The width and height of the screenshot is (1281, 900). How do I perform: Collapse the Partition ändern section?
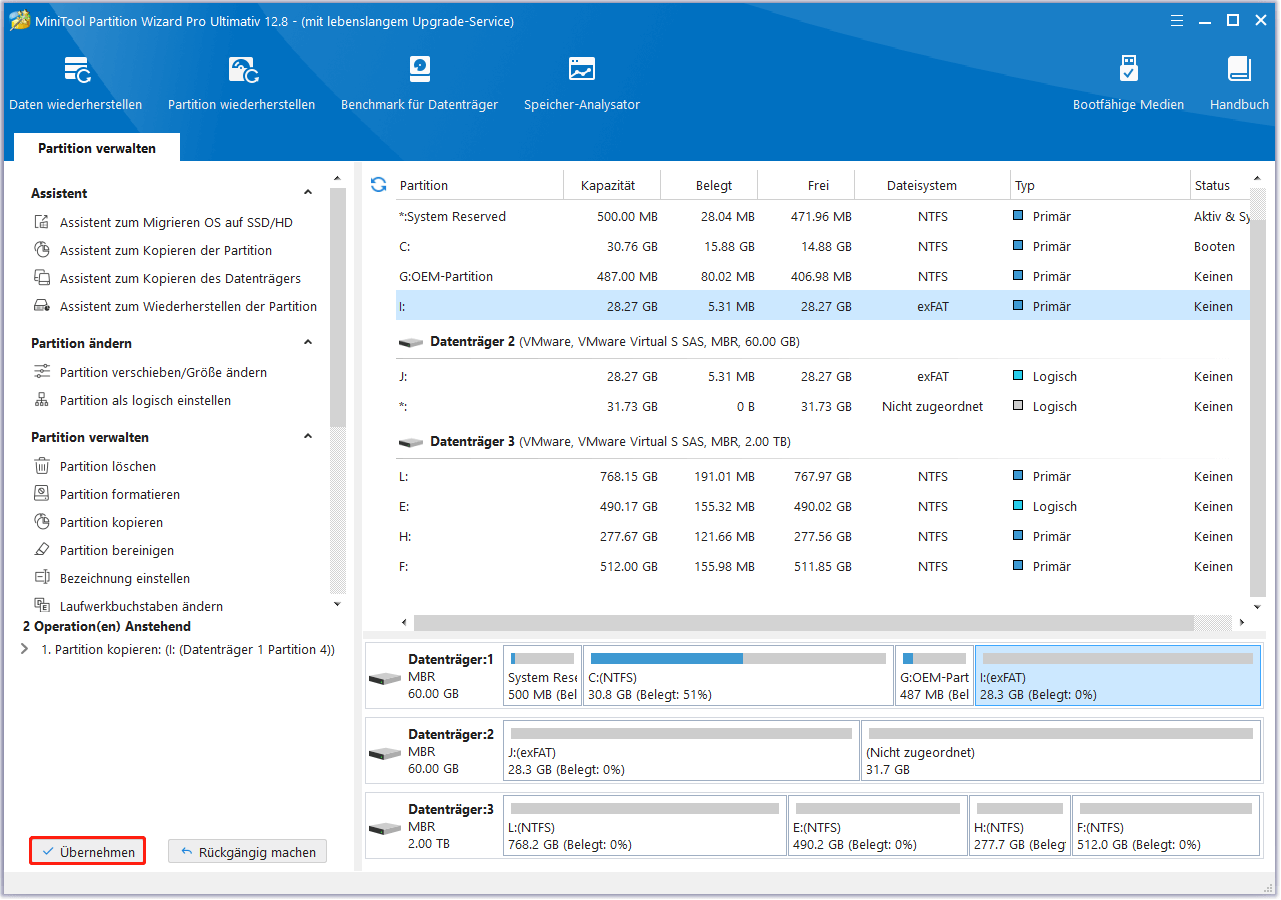308,343
